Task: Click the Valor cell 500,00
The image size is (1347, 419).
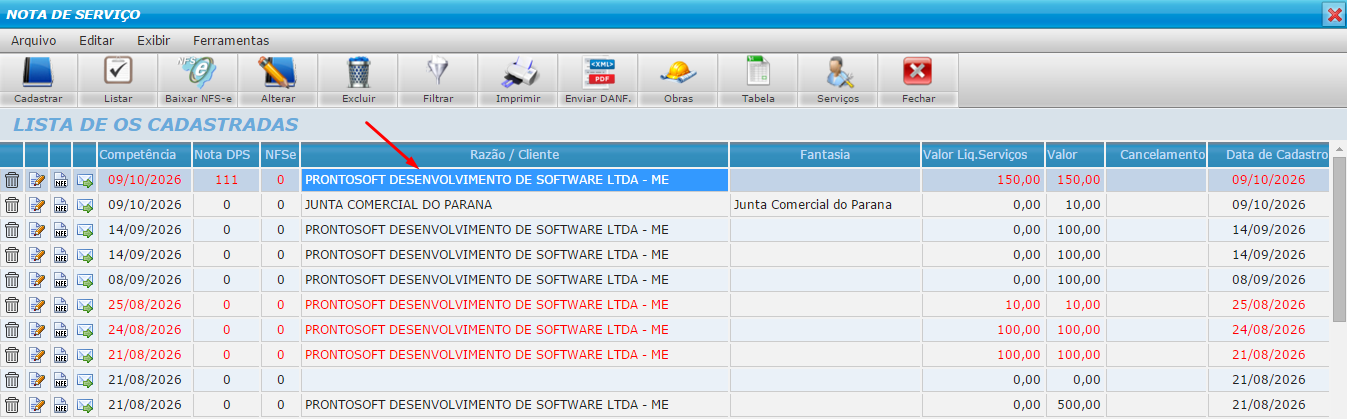Action: click(x=1075, y=405)
